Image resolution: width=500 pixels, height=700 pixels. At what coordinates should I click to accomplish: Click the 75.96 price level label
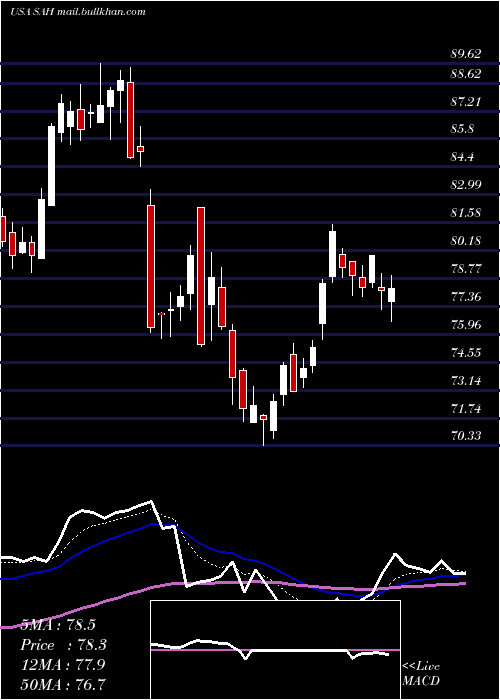(466, 325)
